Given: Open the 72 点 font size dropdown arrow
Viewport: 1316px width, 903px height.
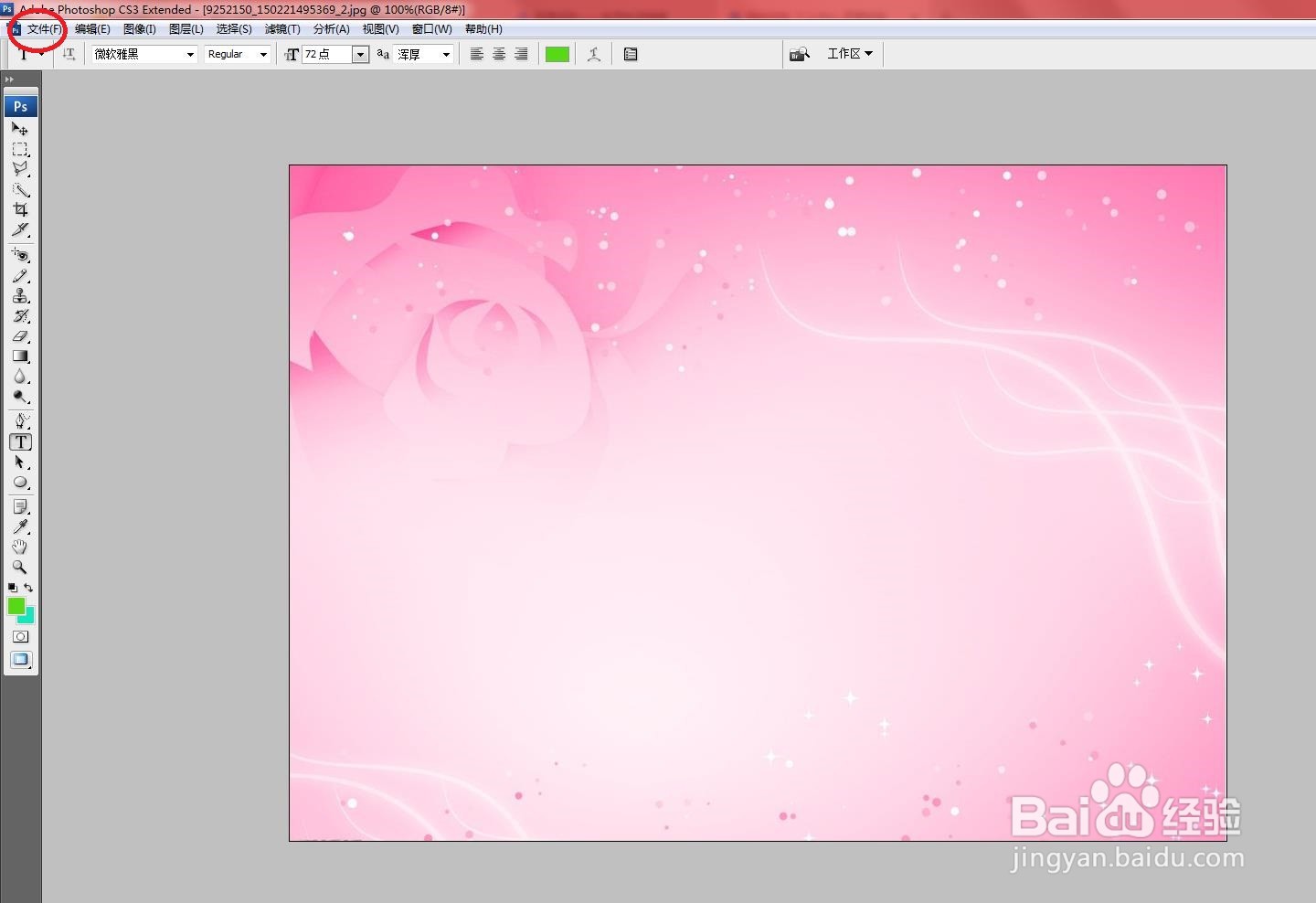Looking at the screenshot, I should 360,54.
